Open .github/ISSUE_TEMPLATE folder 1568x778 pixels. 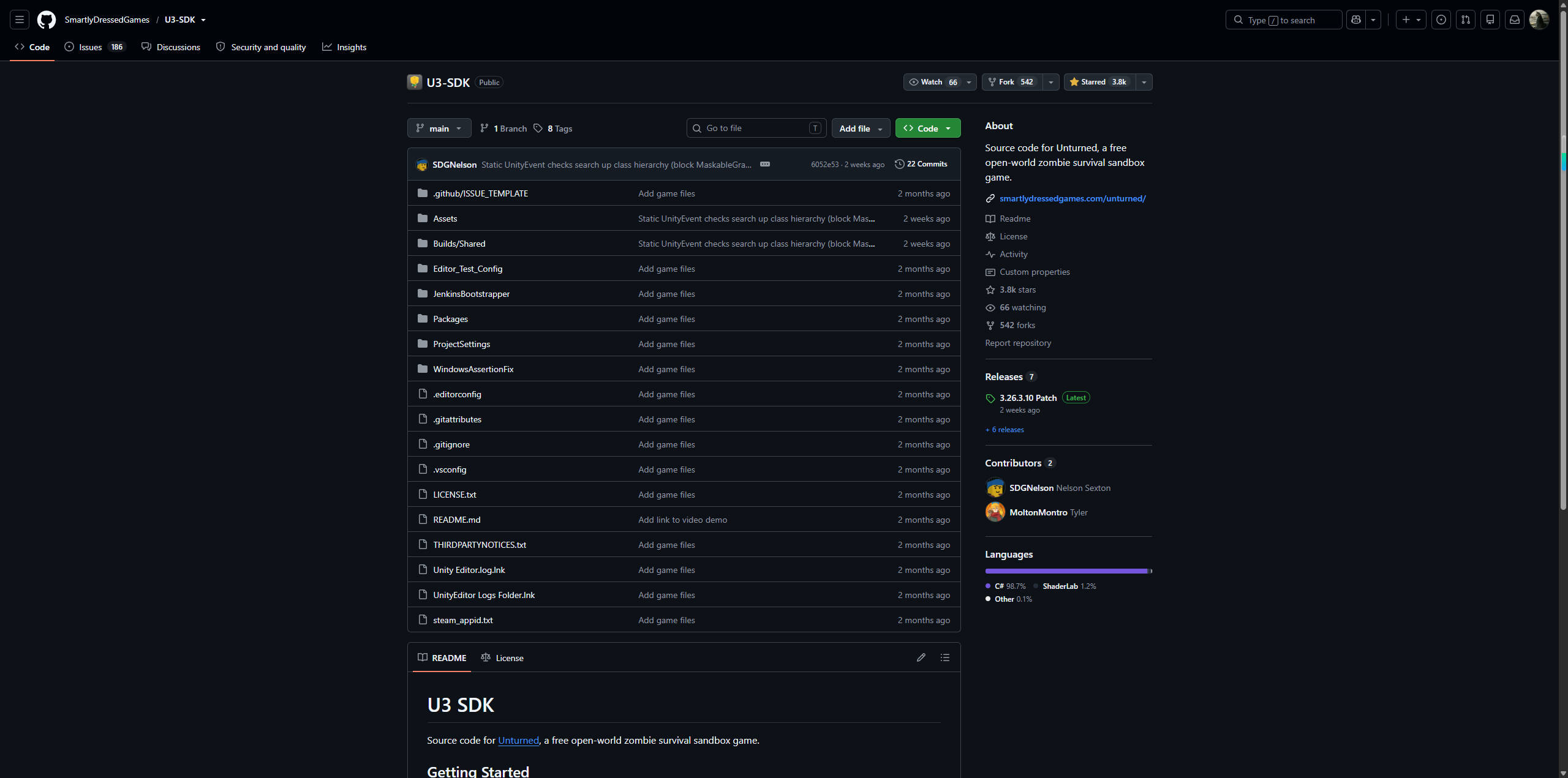tap(481, 193)
